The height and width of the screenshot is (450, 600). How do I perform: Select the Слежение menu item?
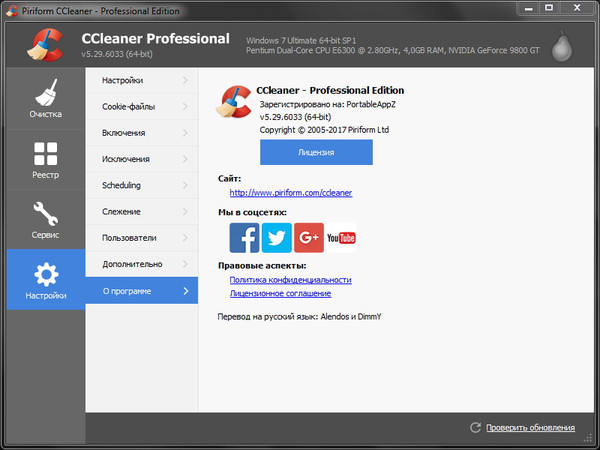tap(142, 212)
